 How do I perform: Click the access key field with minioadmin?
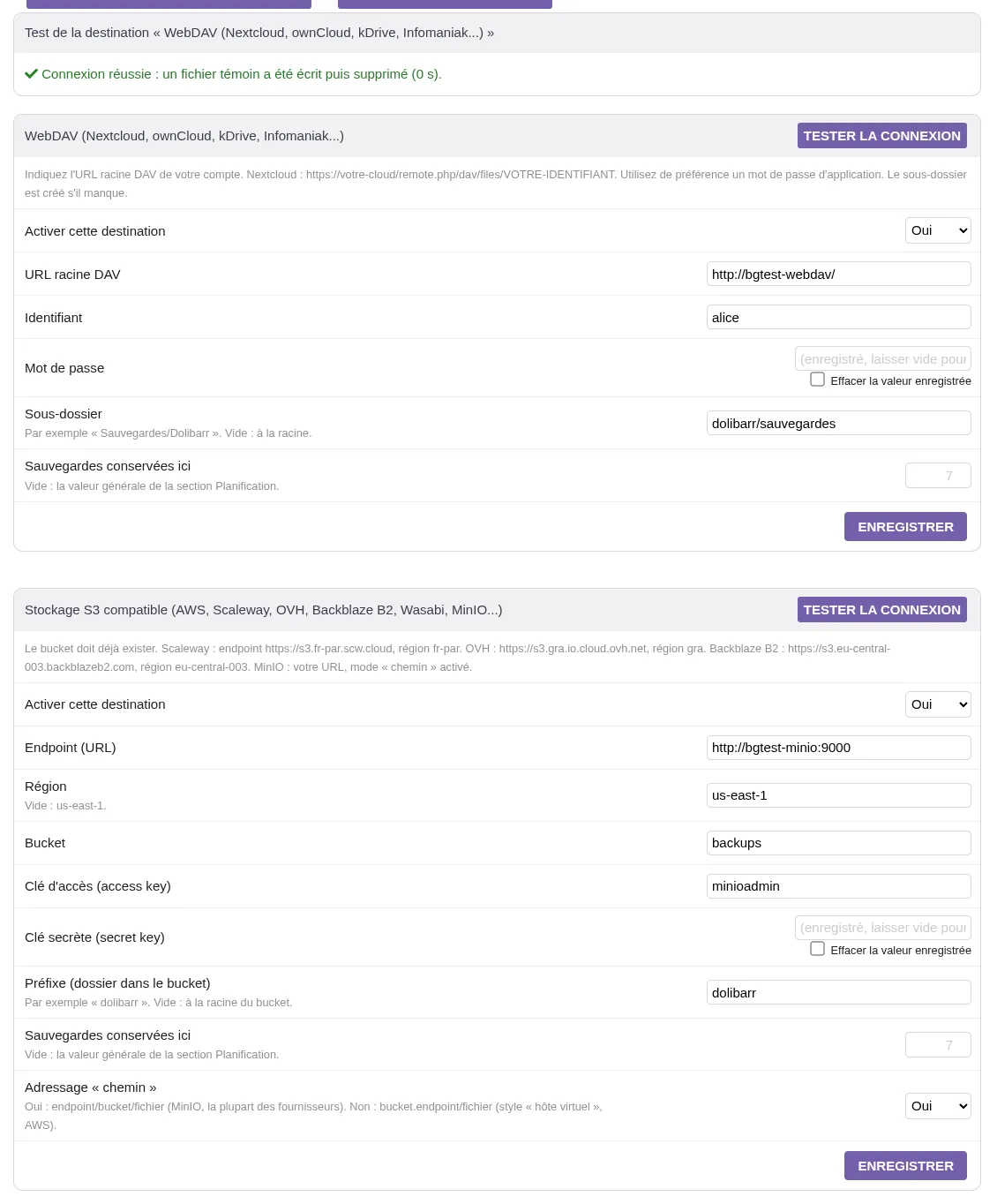click(x=838, y=886)
